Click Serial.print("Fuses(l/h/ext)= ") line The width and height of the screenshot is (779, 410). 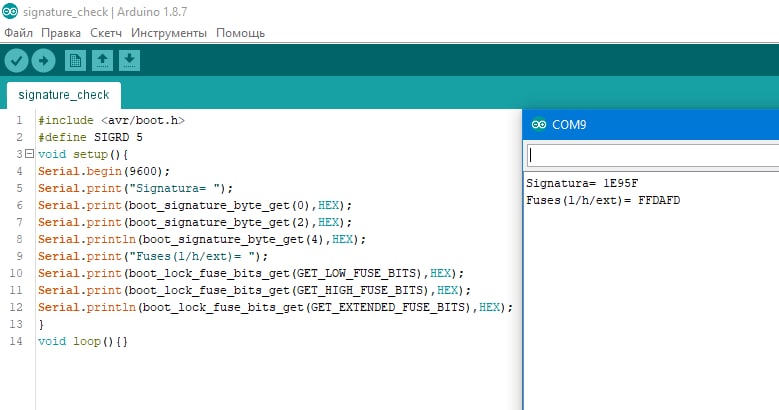click(153, 256)
